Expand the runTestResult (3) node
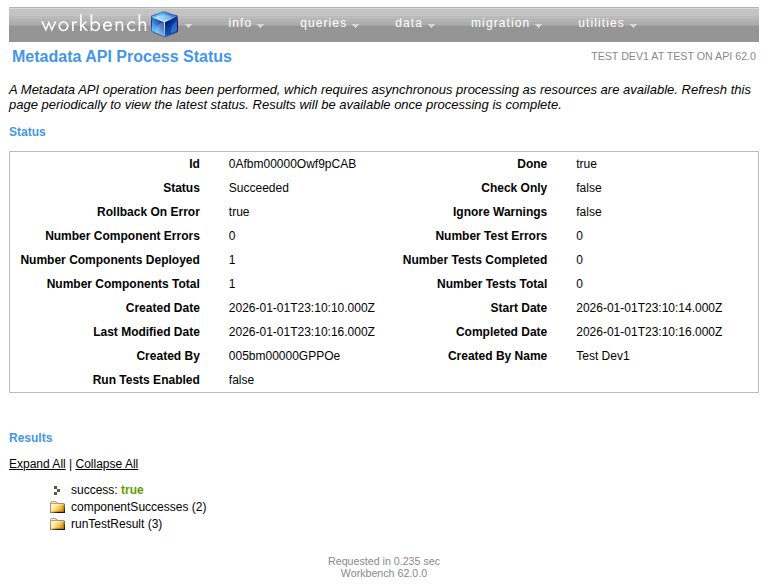769x587 pixels. point(116,524)
